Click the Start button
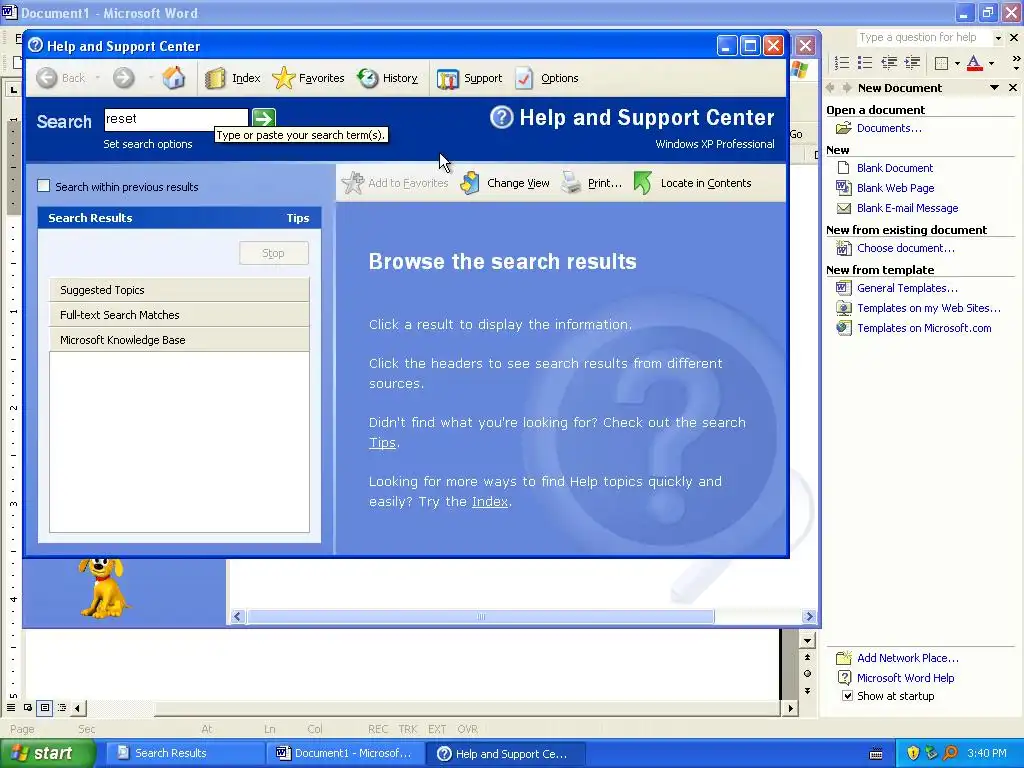1024x768 pixels. pyautogui.click(x=48, y=753)
